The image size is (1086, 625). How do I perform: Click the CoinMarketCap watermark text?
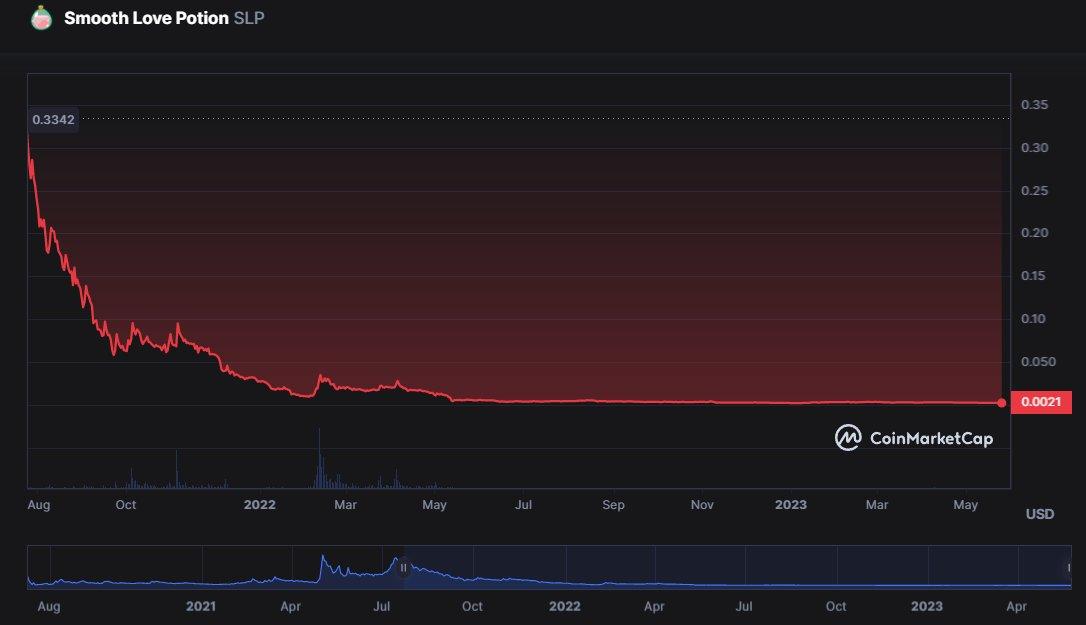coord(931,438)
